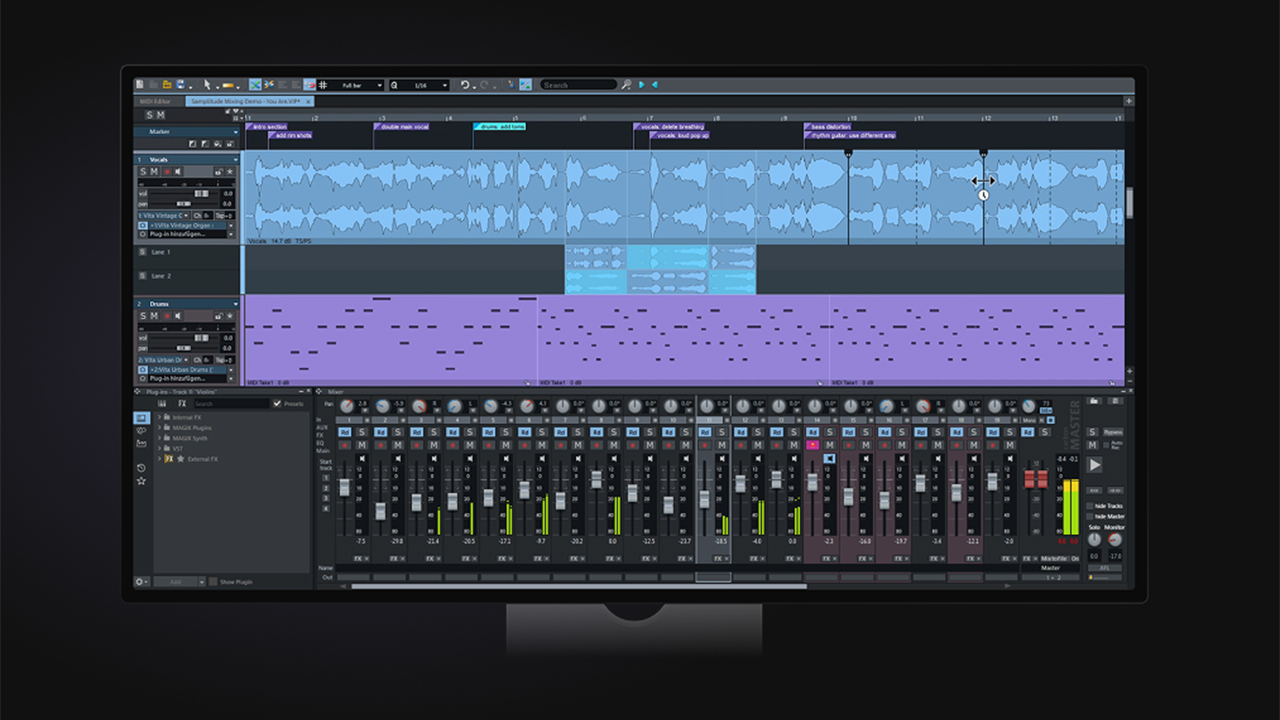
Task: Check the Show Plugin checkbox
Action: point(213,582)
